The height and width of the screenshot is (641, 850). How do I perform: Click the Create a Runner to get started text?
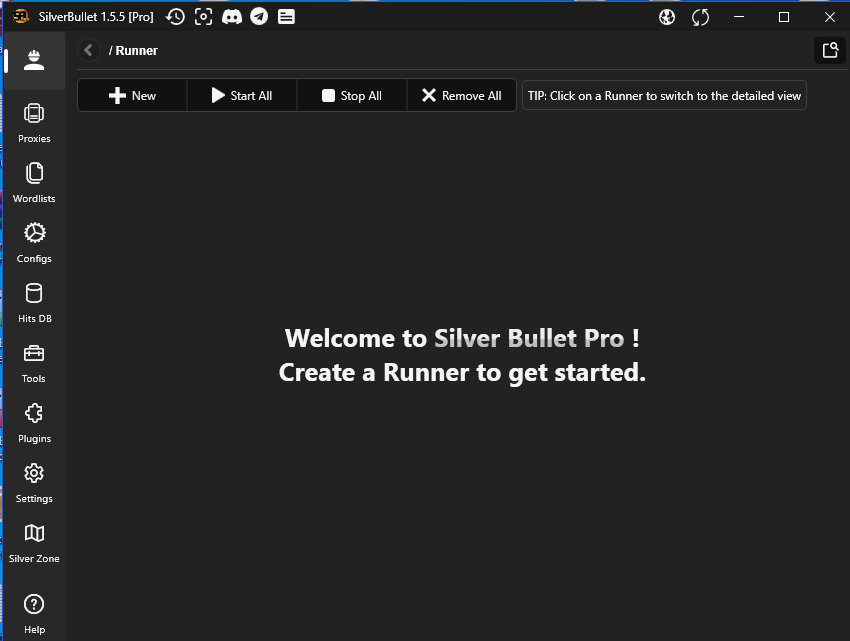(x=462, y=373)
